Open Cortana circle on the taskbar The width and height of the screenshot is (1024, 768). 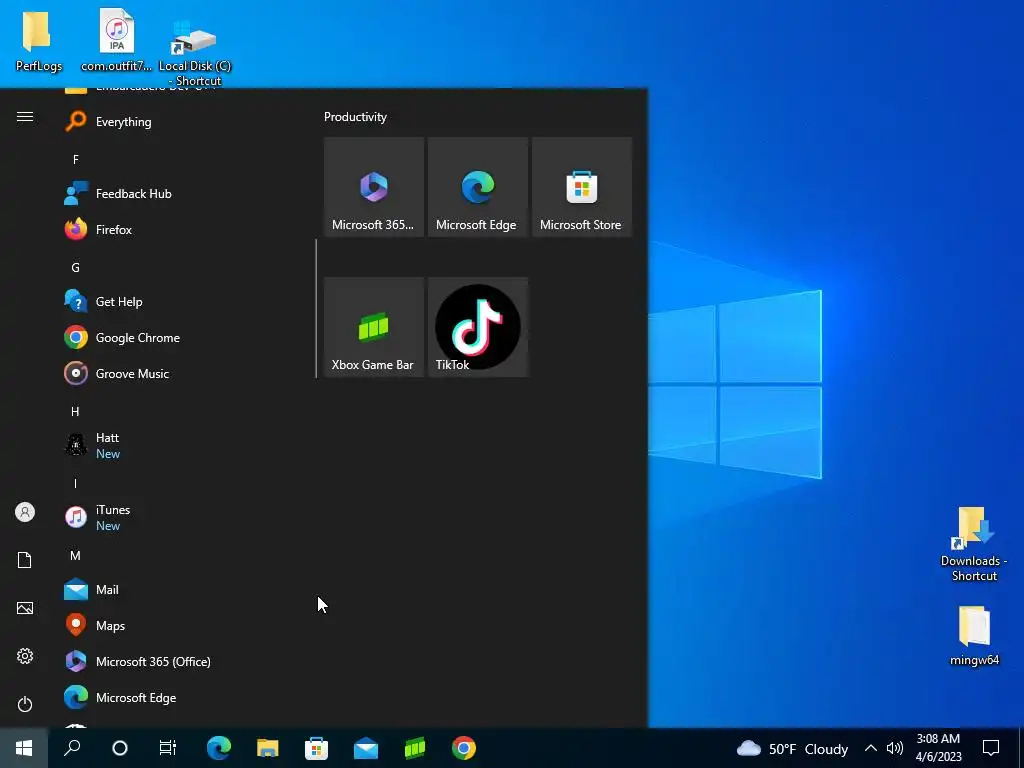tap(120, 748)
